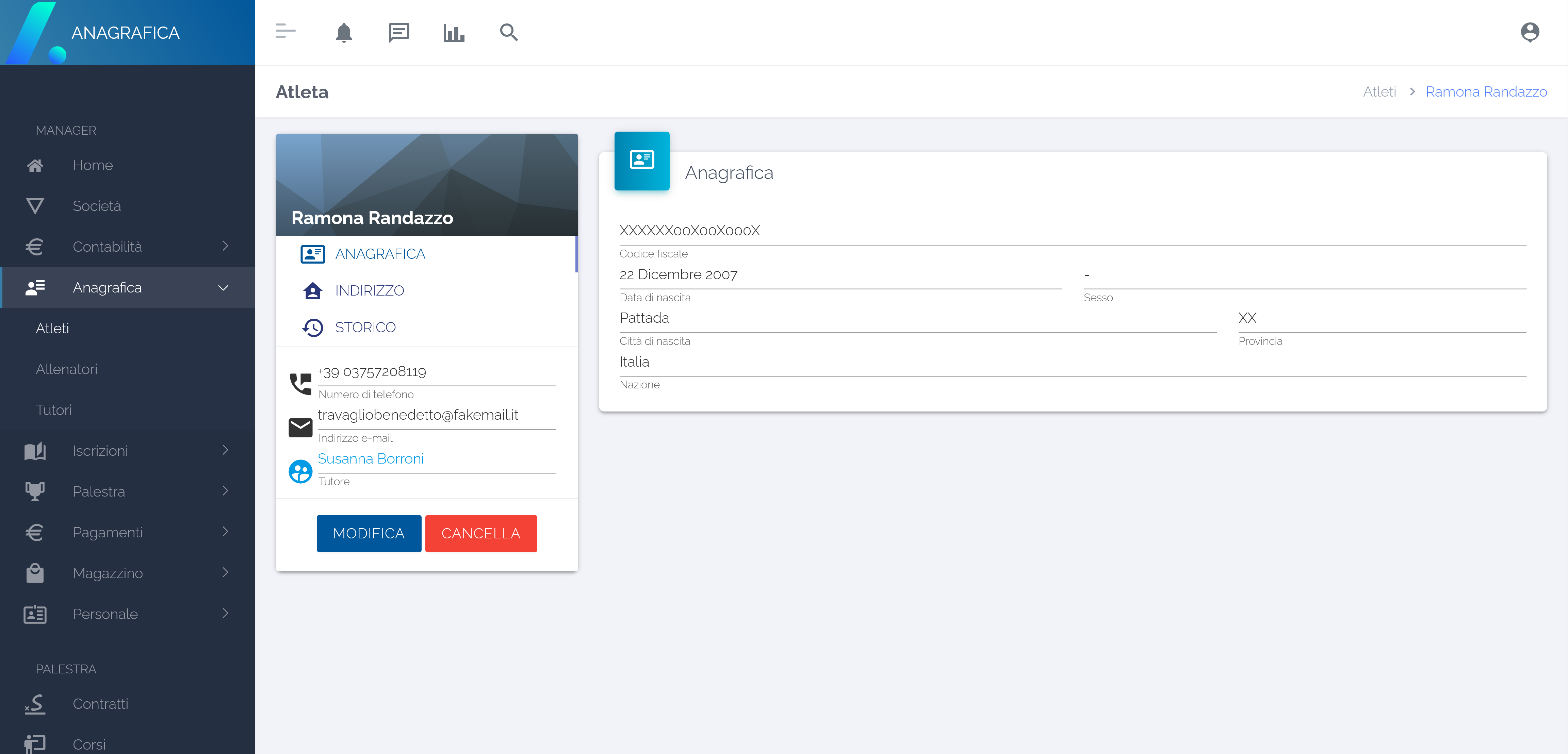The width and height of the screenshot is (1568, 754).
Task: Click the email travagliobenedetto@fakemail.it
Action: coord(418,415)
